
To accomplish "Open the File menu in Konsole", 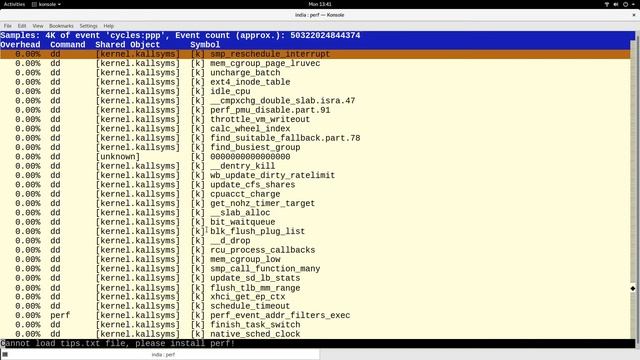I will (8, 26).
